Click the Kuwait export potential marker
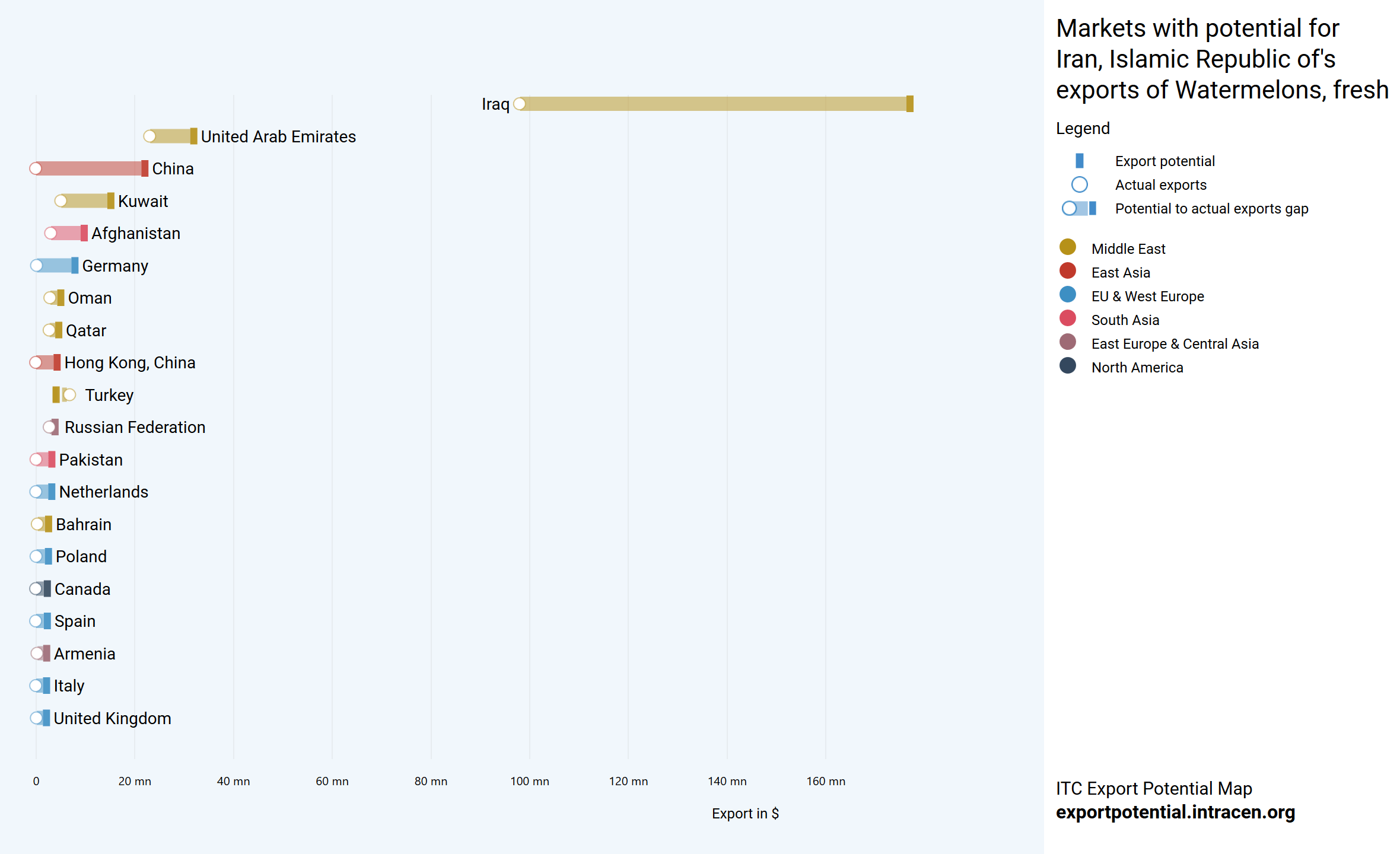 click(110, 201)
